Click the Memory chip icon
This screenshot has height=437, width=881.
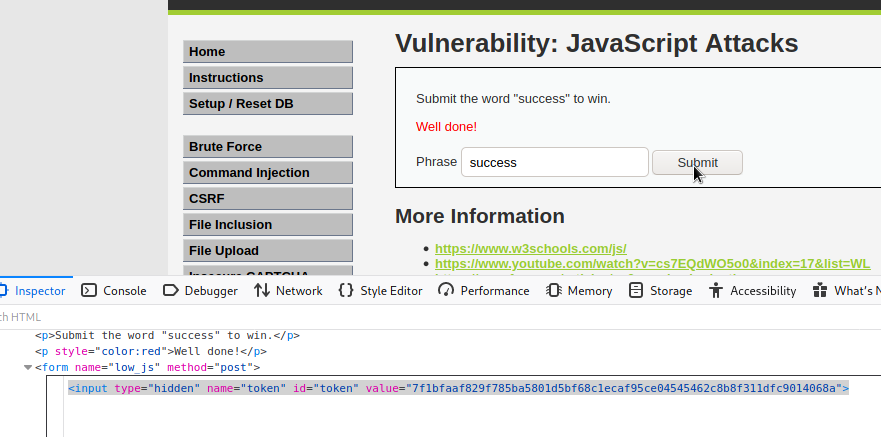pos(553,290)
